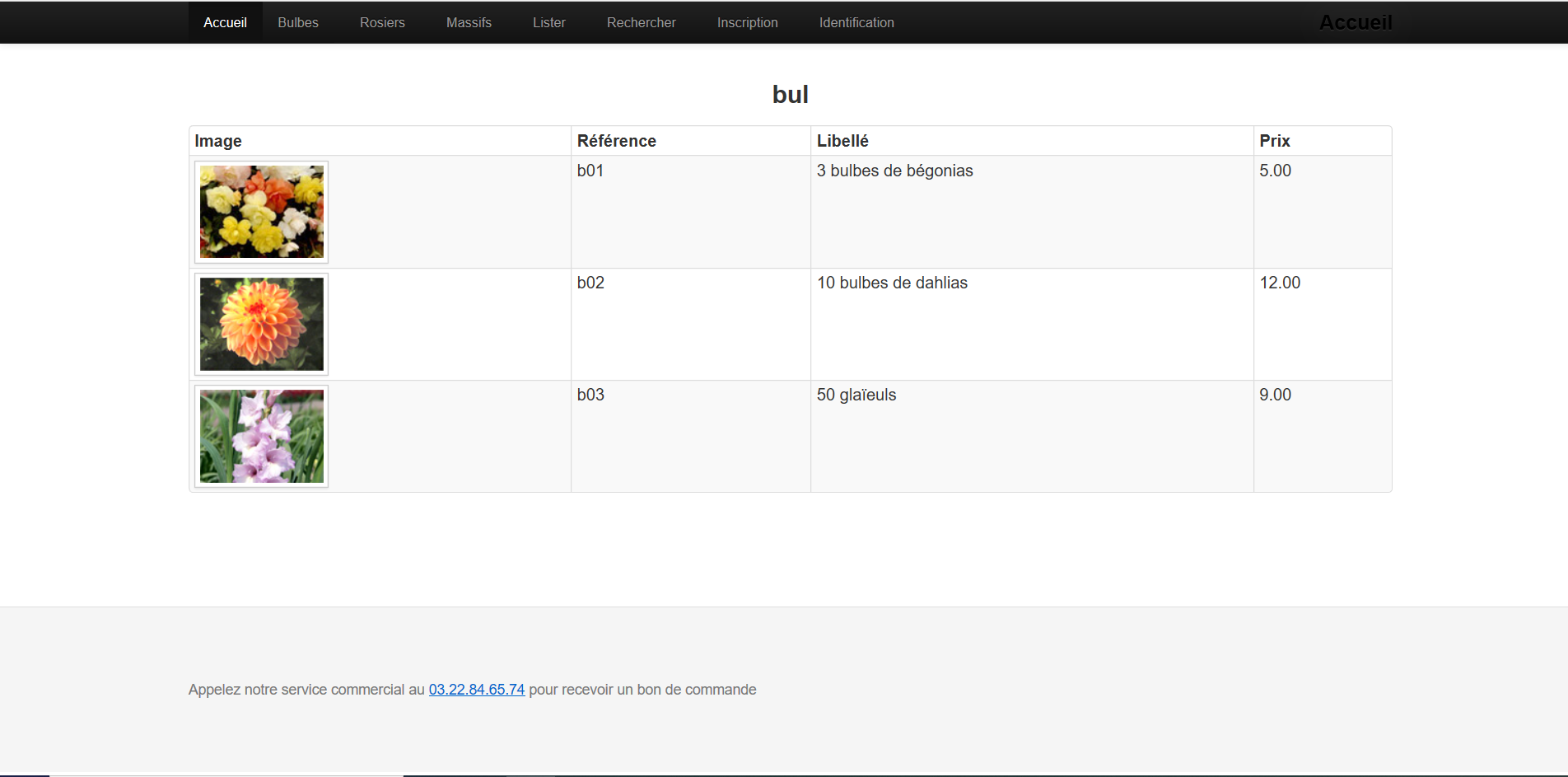Select Lister in the navbar

click(x=548, y=22)
